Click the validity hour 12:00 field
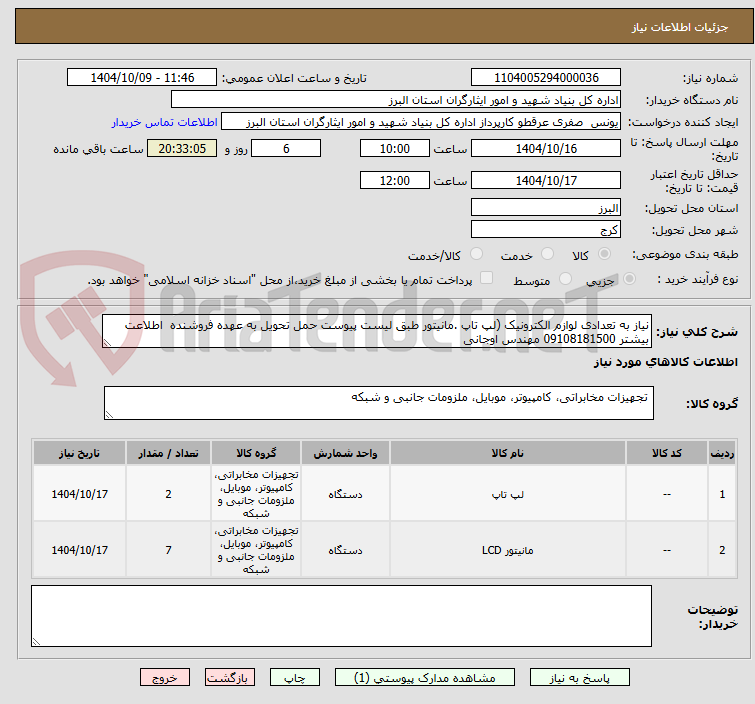 [x=395, y=180]
